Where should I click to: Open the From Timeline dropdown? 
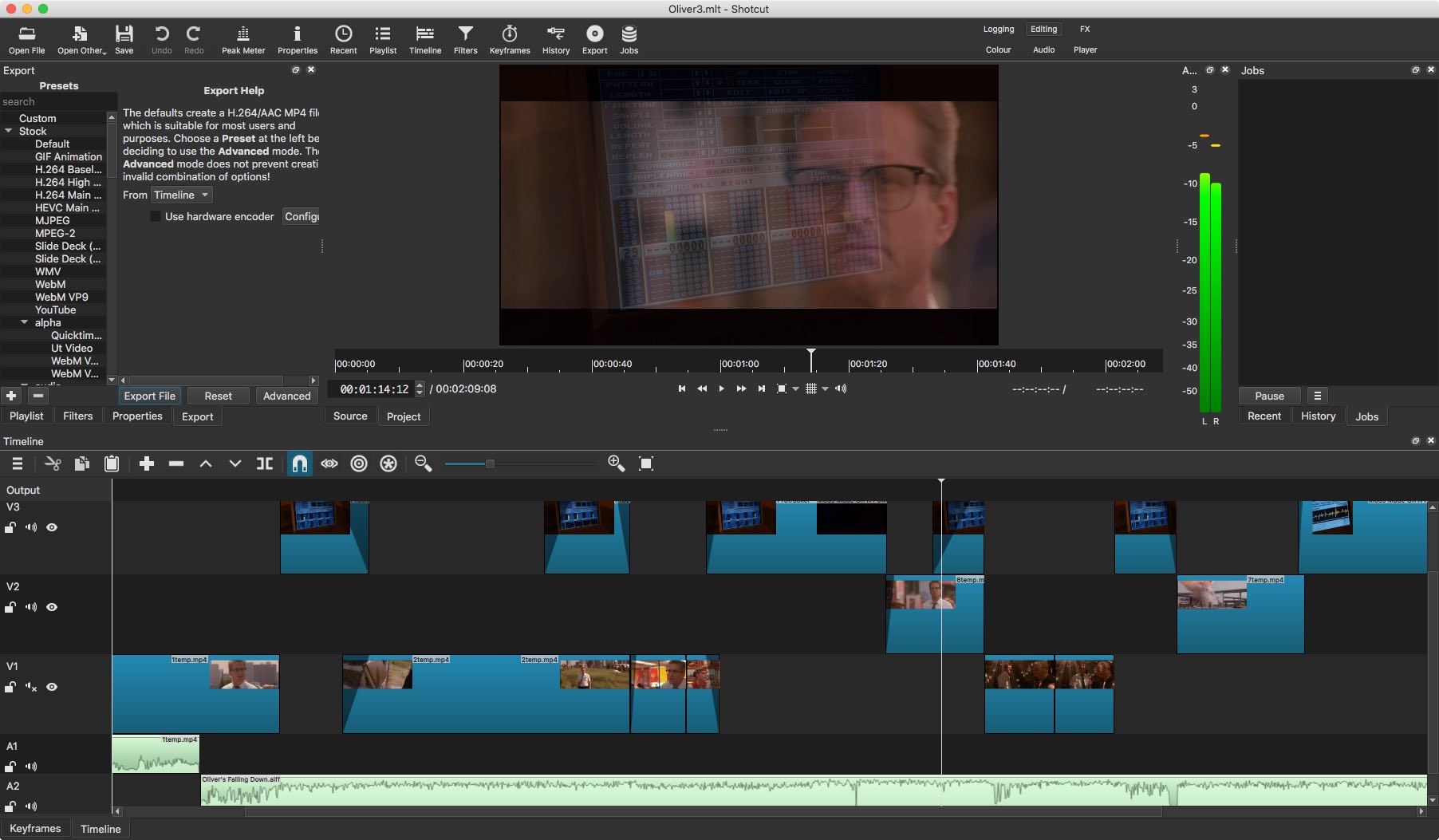[x=182, y=195]
